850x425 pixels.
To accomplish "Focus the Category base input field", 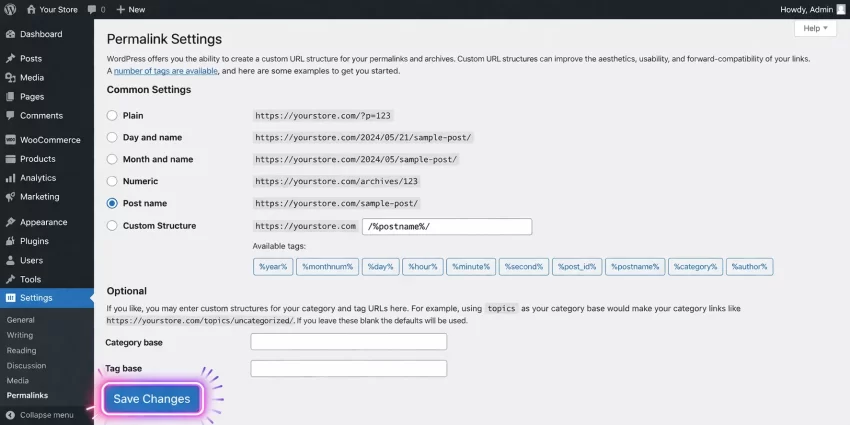I will pyautogui.click(x=349, y=342).
